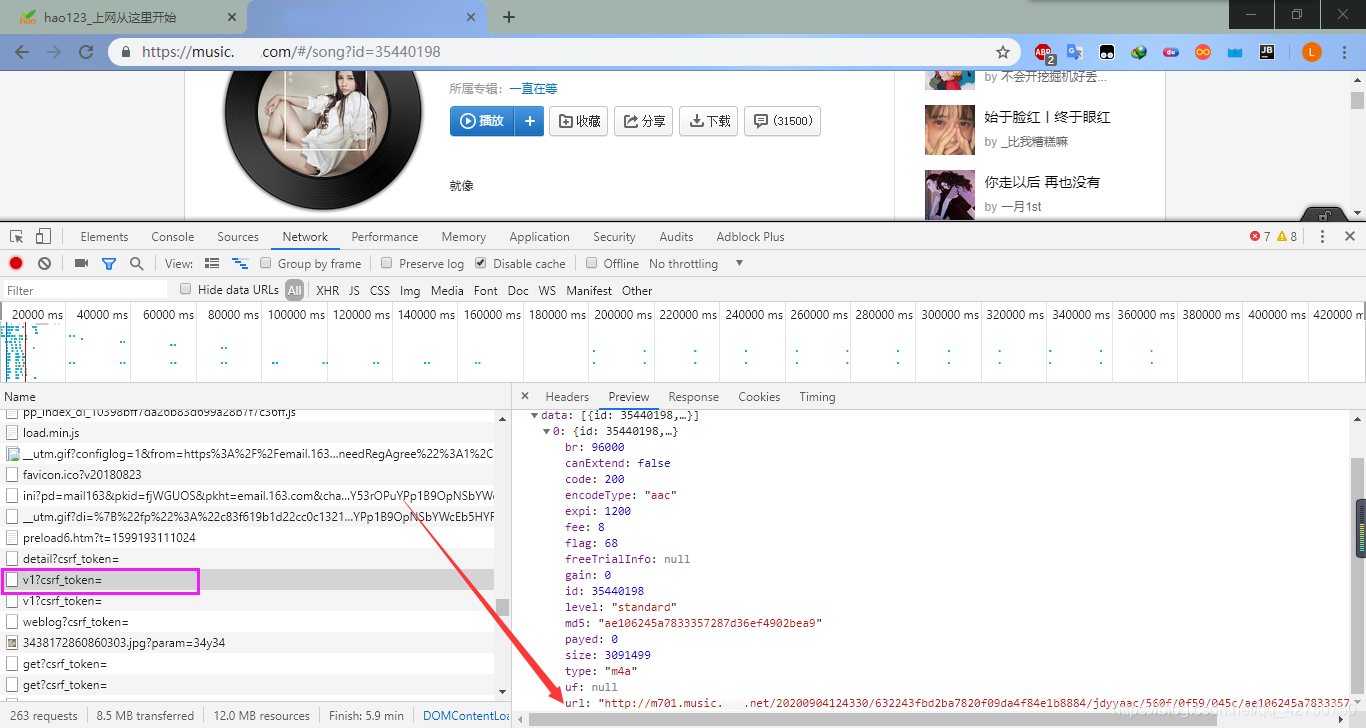Screen dimensions: 1366x728
Task: Toggle the overview waterfall view icon
Action: tap(240, 263)
